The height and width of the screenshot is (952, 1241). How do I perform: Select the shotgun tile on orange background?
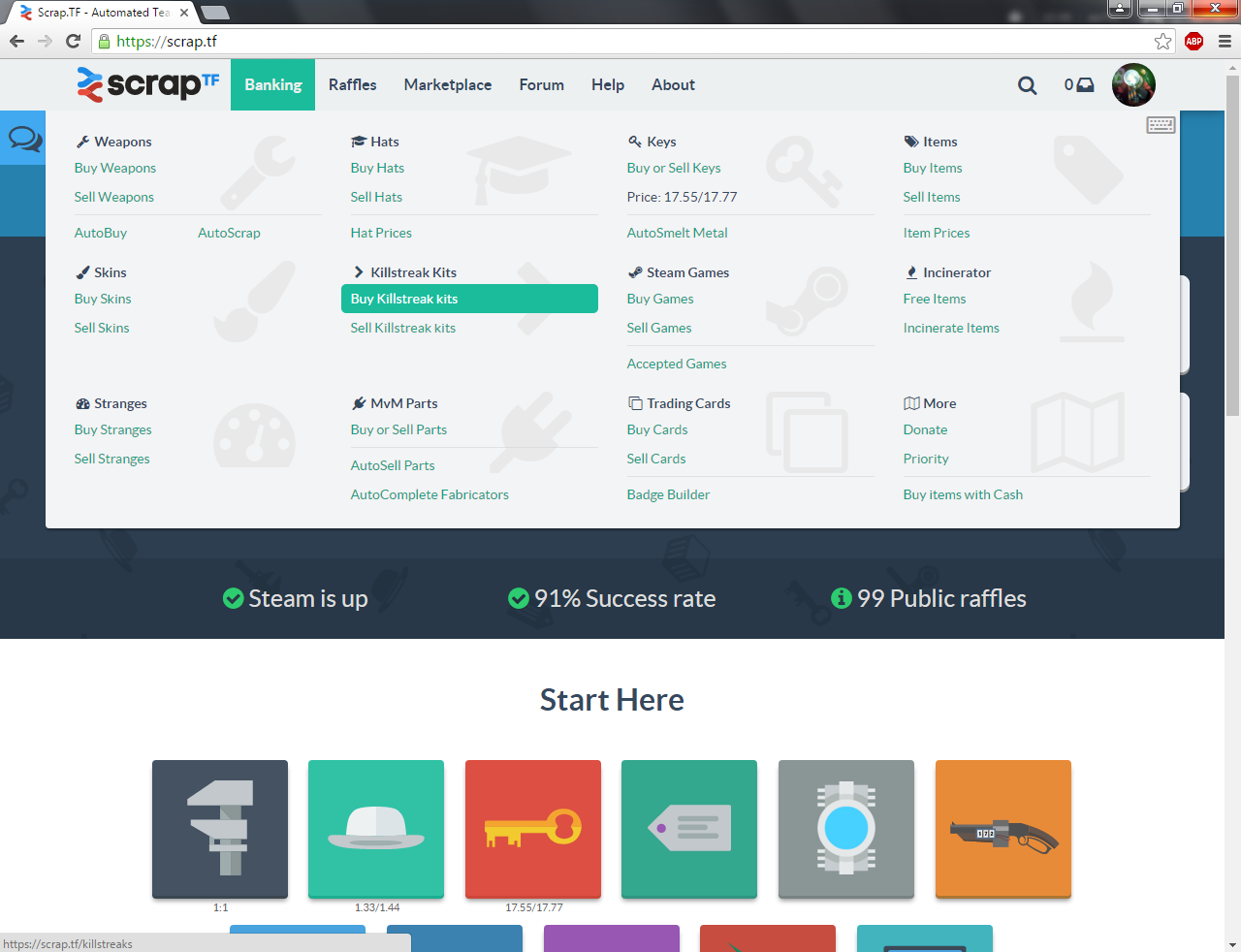pos(1003,829)
